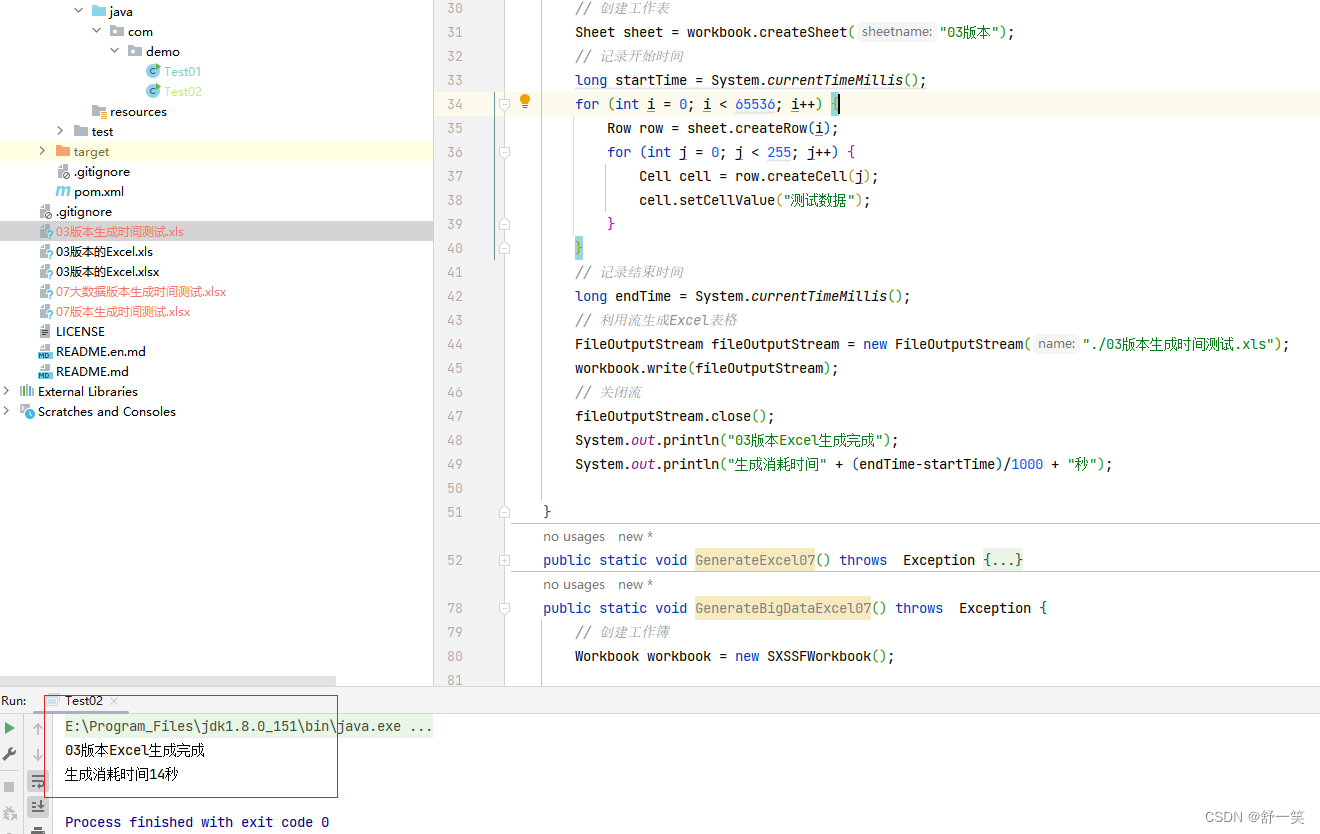Click 'new *' author hint above GenerateBigDataExcel07
The image size is (1320, 834).
click(635, 585)
